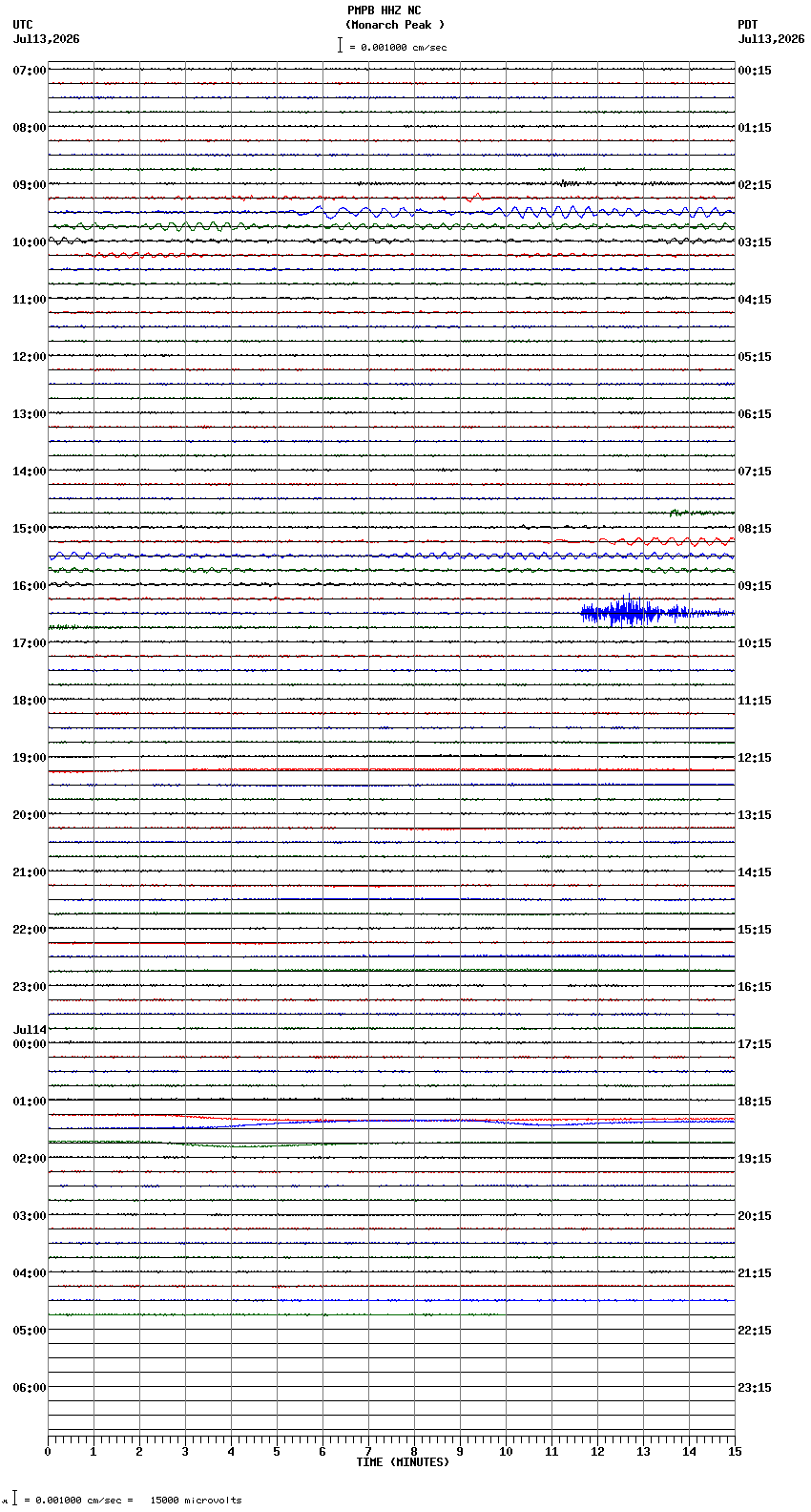Click the 07:00 UTC time label
This screenshot has height=1512, width=811.
pyautogui.click(x=30, y=71)
